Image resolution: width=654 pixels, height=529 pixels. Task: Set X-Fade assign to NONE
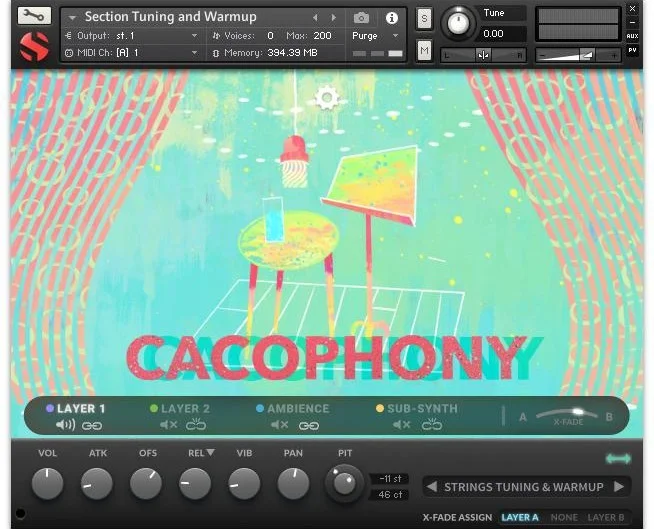[x=564, y=518]
